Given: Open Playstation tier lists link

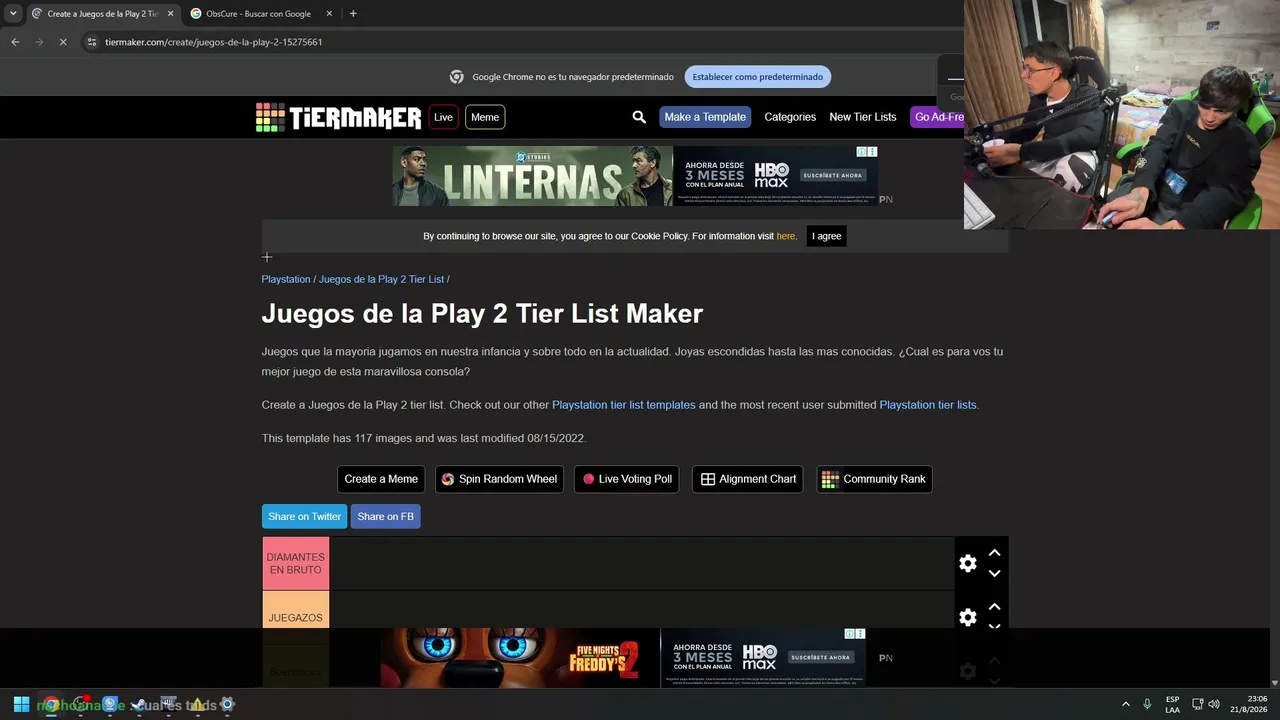Looking at the screenshot, I should 928,405.
